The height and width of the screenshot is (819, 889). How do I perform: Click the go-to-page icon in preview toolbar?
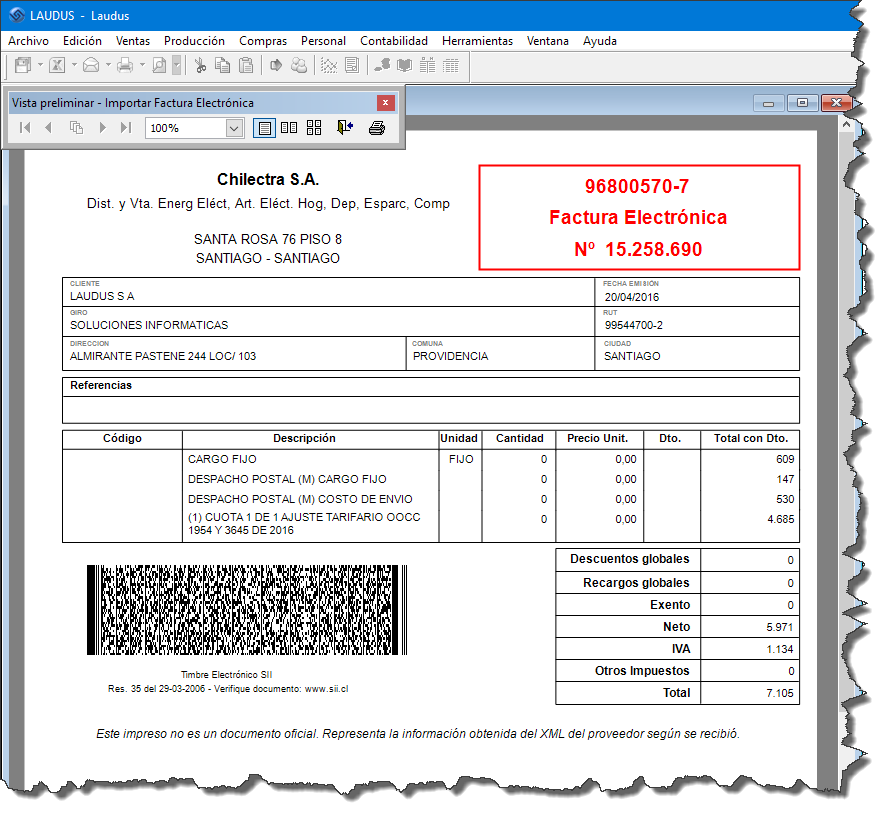coord(77,128)
